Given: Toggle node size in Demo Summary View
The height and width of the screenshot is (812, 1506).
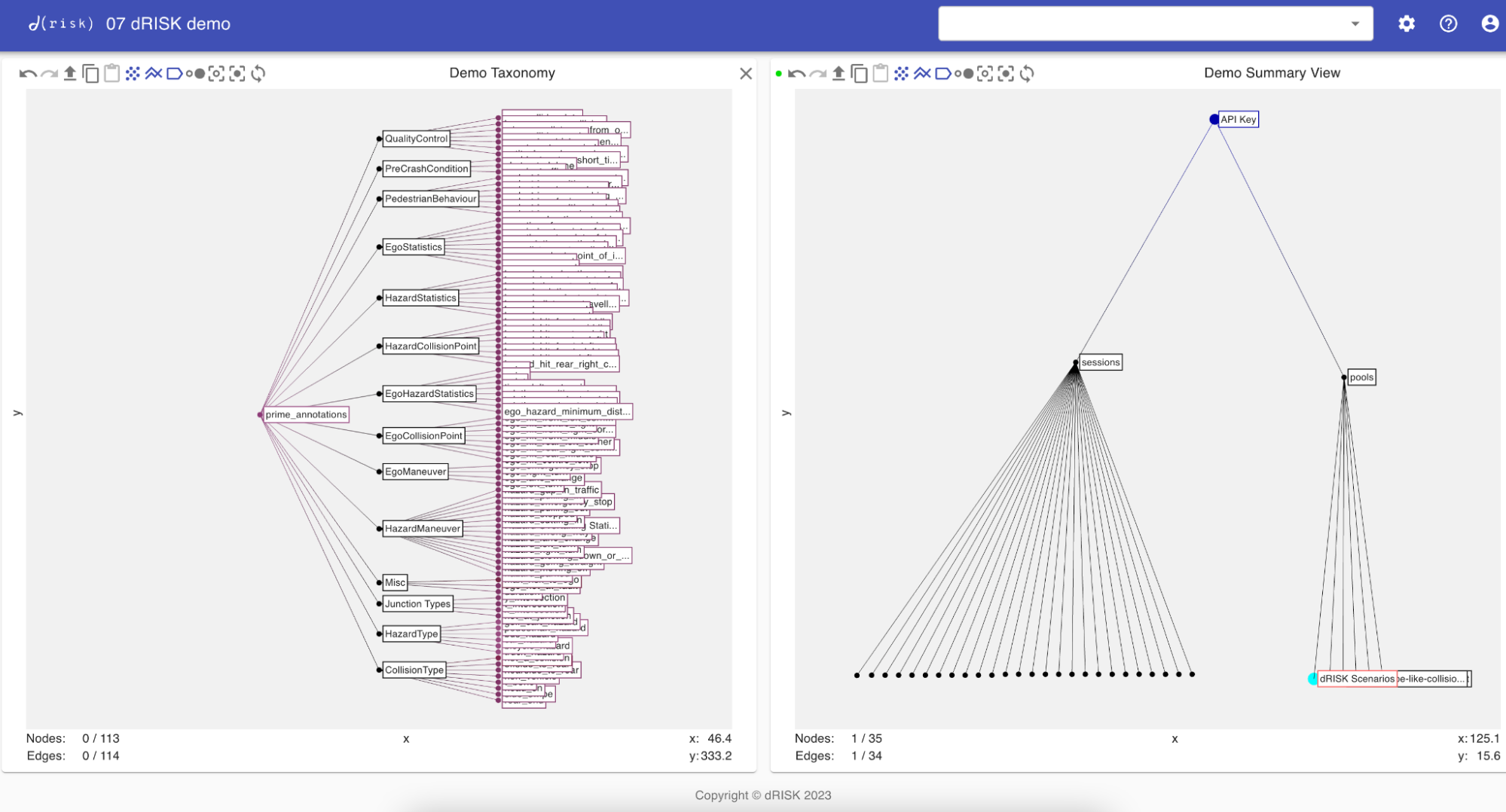Looking at the screenshot, I should tap(964, 74).
